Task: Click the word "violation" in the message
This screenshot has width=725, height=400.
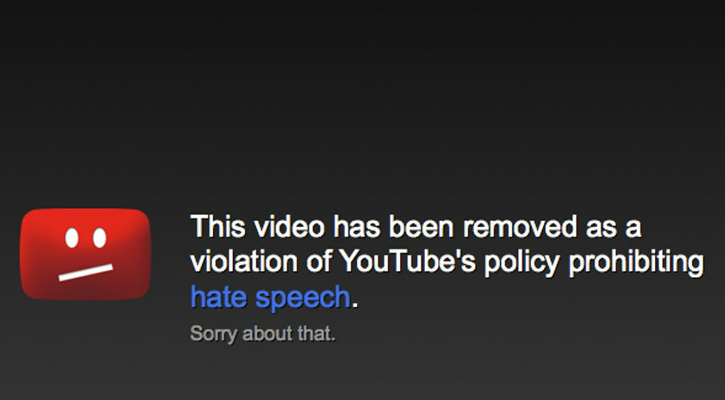Action: 244,261
